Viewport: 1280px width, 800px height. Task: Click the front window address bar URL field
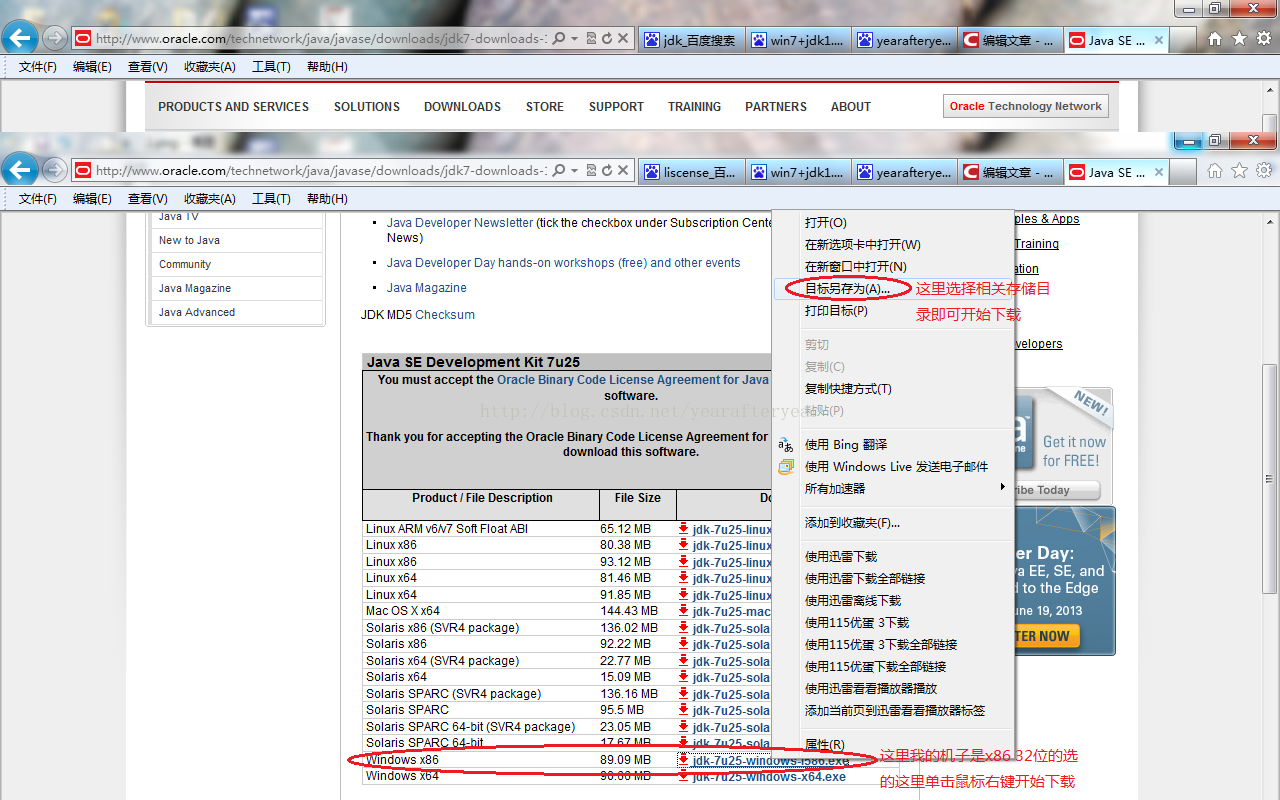[321, 171]
